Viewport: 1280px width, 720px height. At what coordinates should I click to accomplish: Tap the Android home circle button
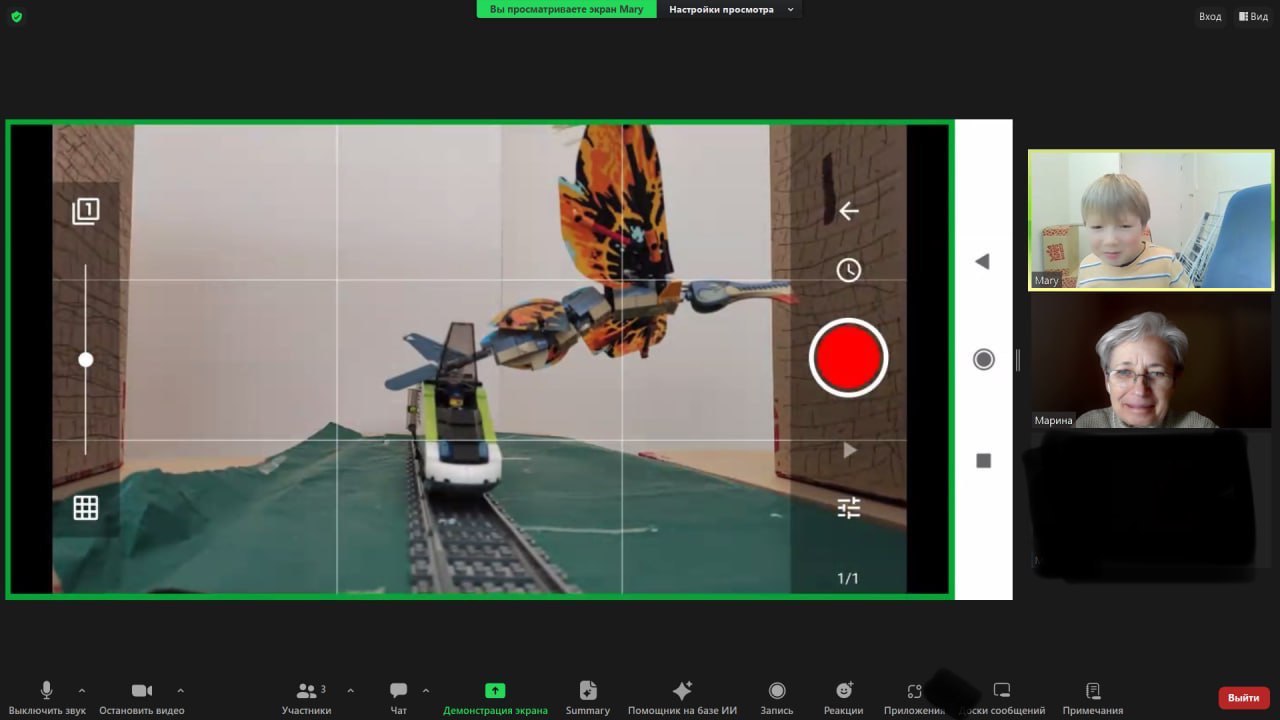click(x=983, y=359)
